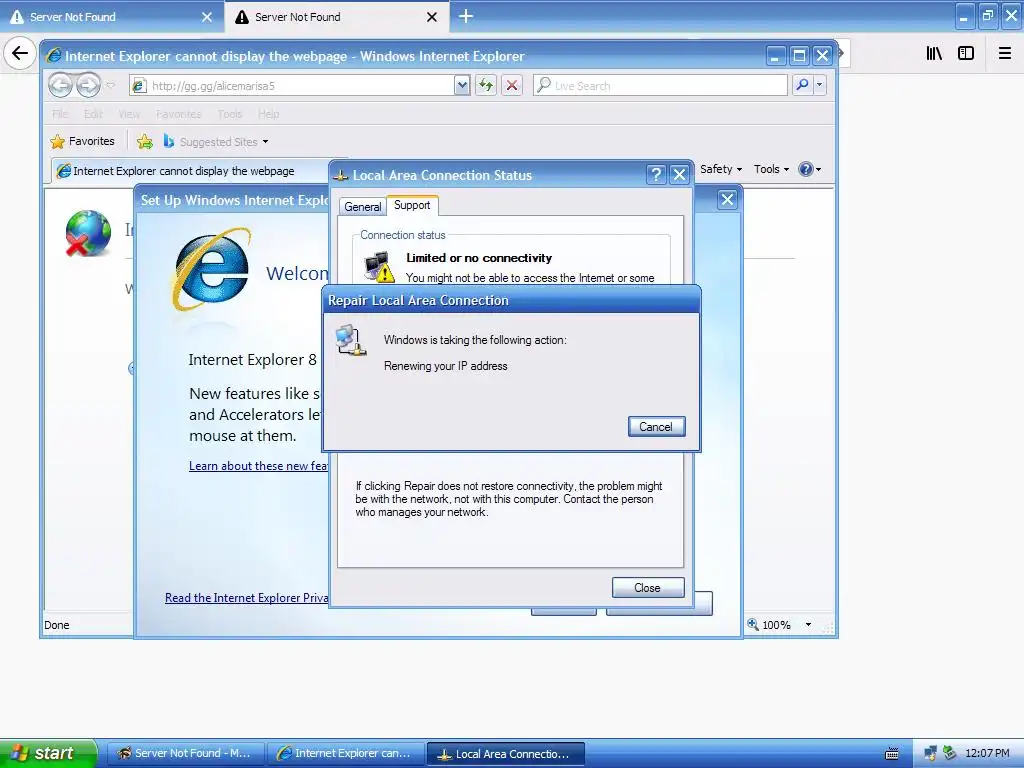Viewport: 1024px width, 768px height.
Task: Click the help question mark in Connection Status
Action: pos(656,175)
